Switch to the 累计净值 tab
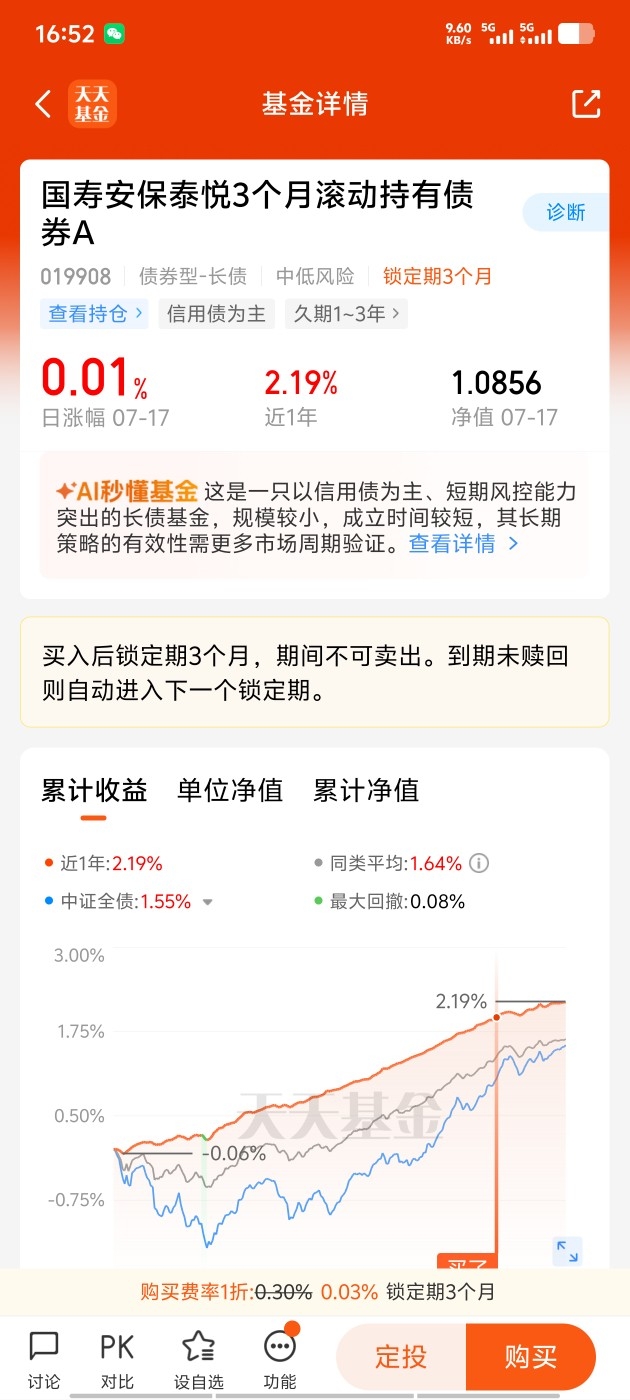630x1400 pixels. click(366, 791)
